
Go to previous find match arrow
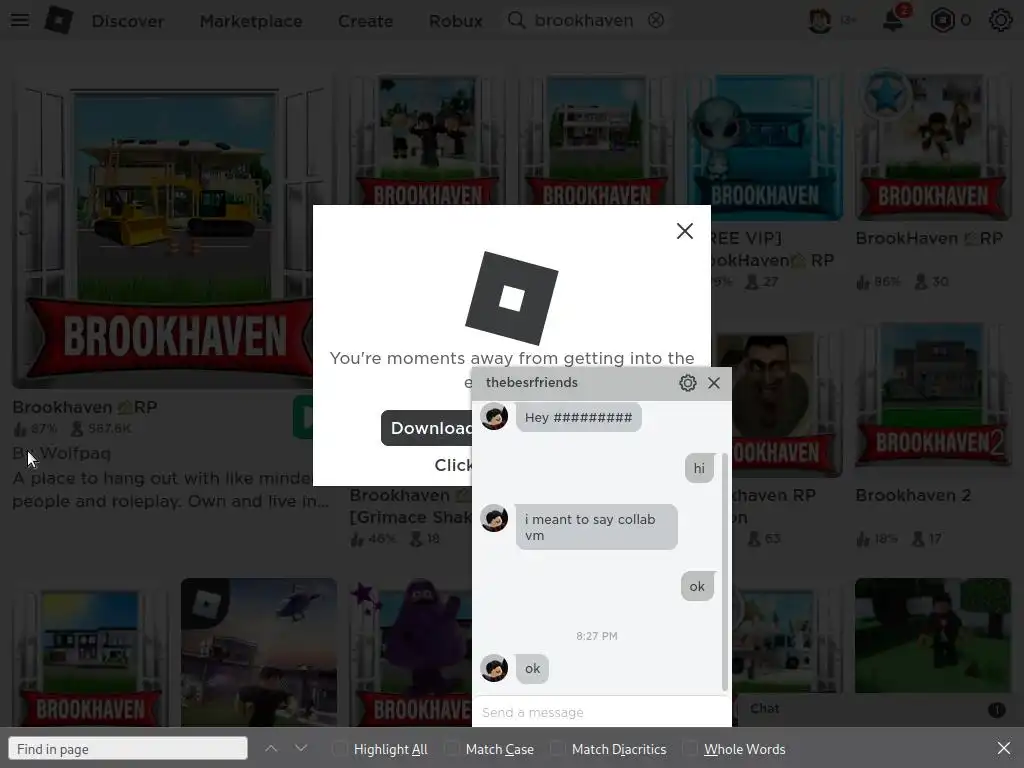pyautogui.click(x=271, y=748)
